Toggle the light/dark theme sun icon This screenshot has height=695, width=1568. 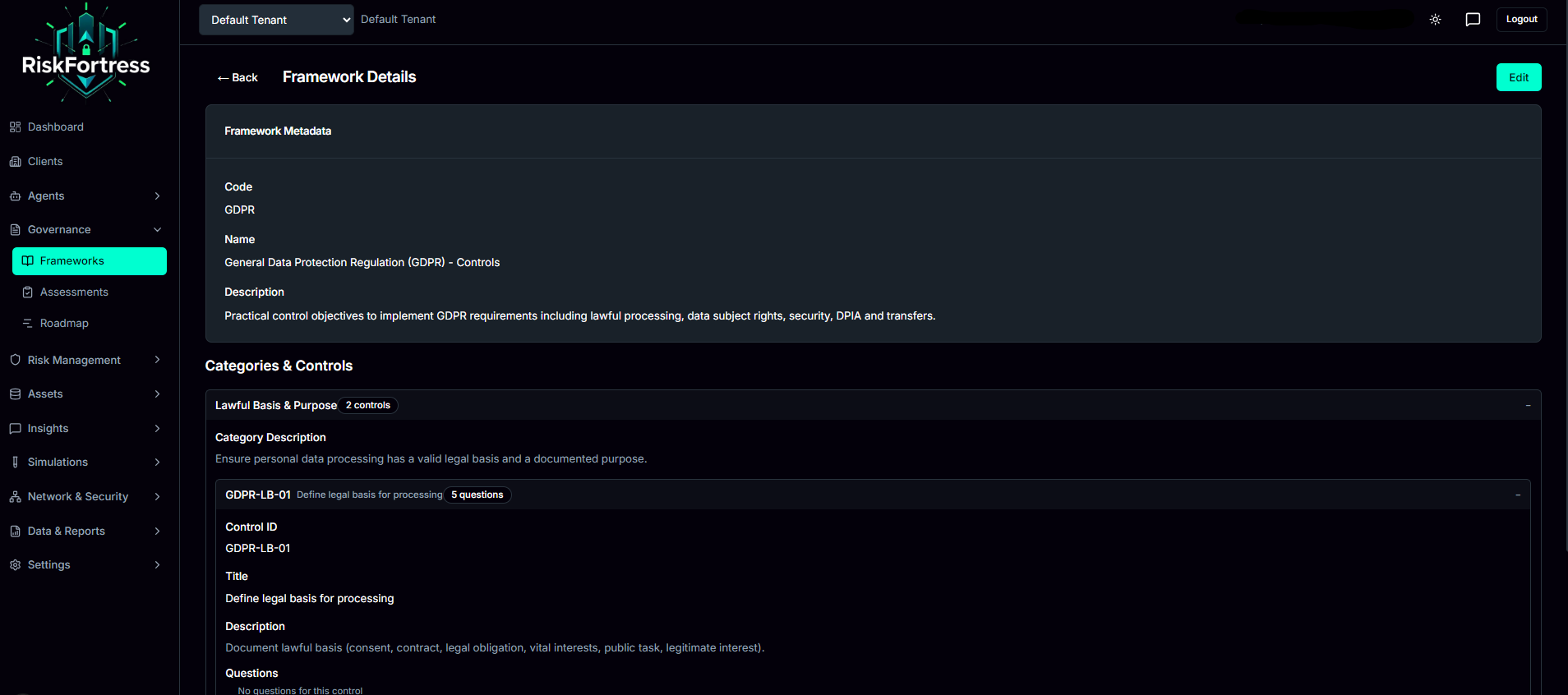click(x=1435, y=20)
